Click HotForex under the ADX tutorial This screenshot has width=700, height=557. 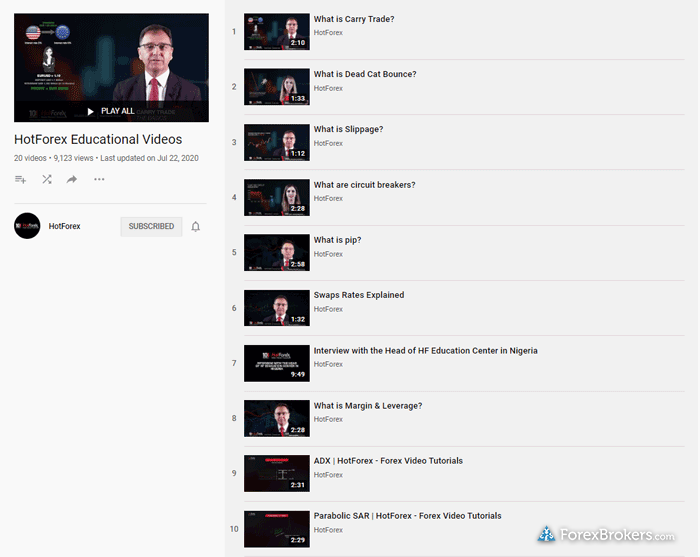tap(328, 475)
